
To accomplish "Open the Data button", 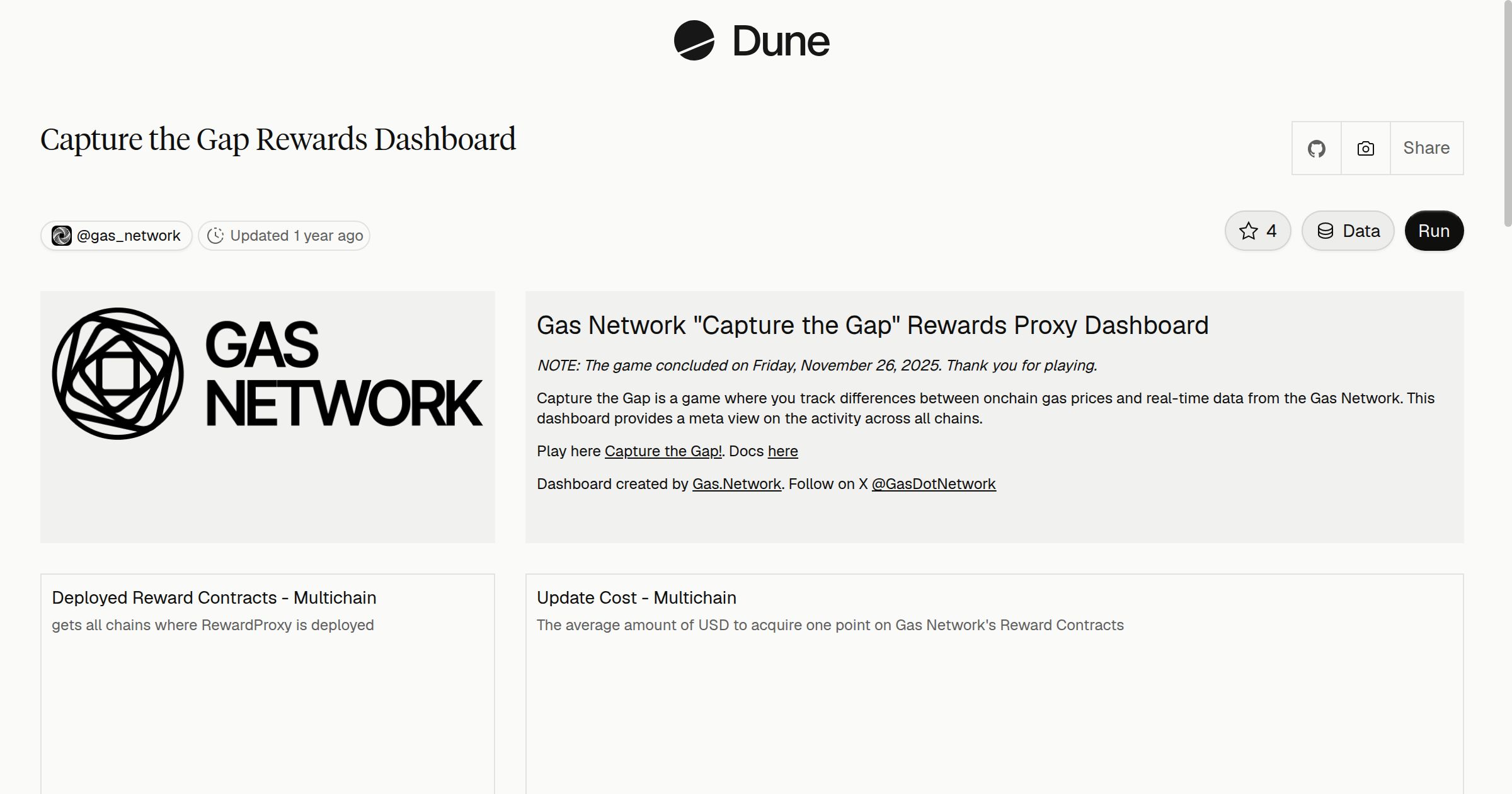I will click(1348, 231).
